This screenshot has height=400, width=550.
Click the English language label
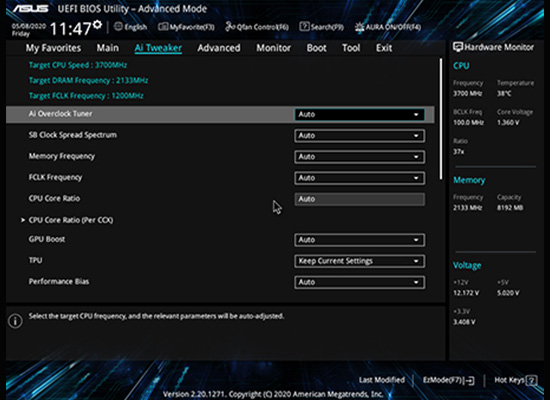point(135,27)
